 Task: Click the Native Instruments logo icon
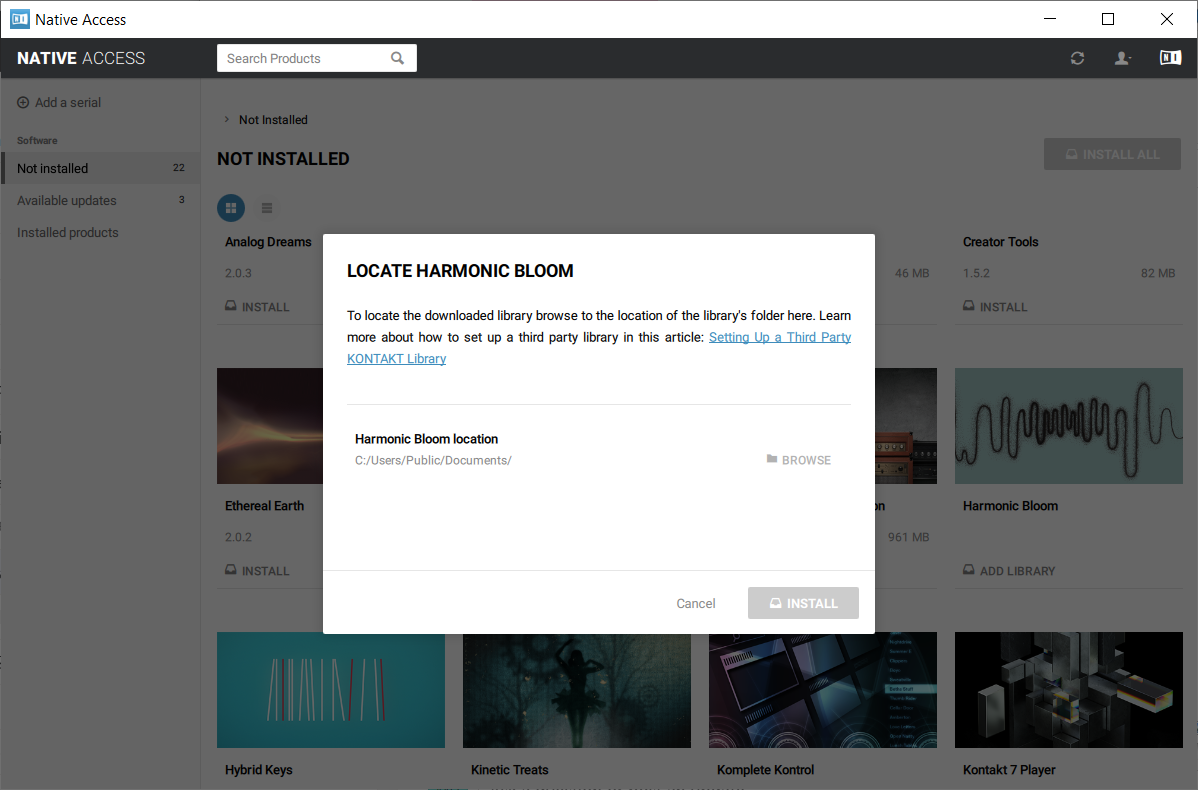1170,58
